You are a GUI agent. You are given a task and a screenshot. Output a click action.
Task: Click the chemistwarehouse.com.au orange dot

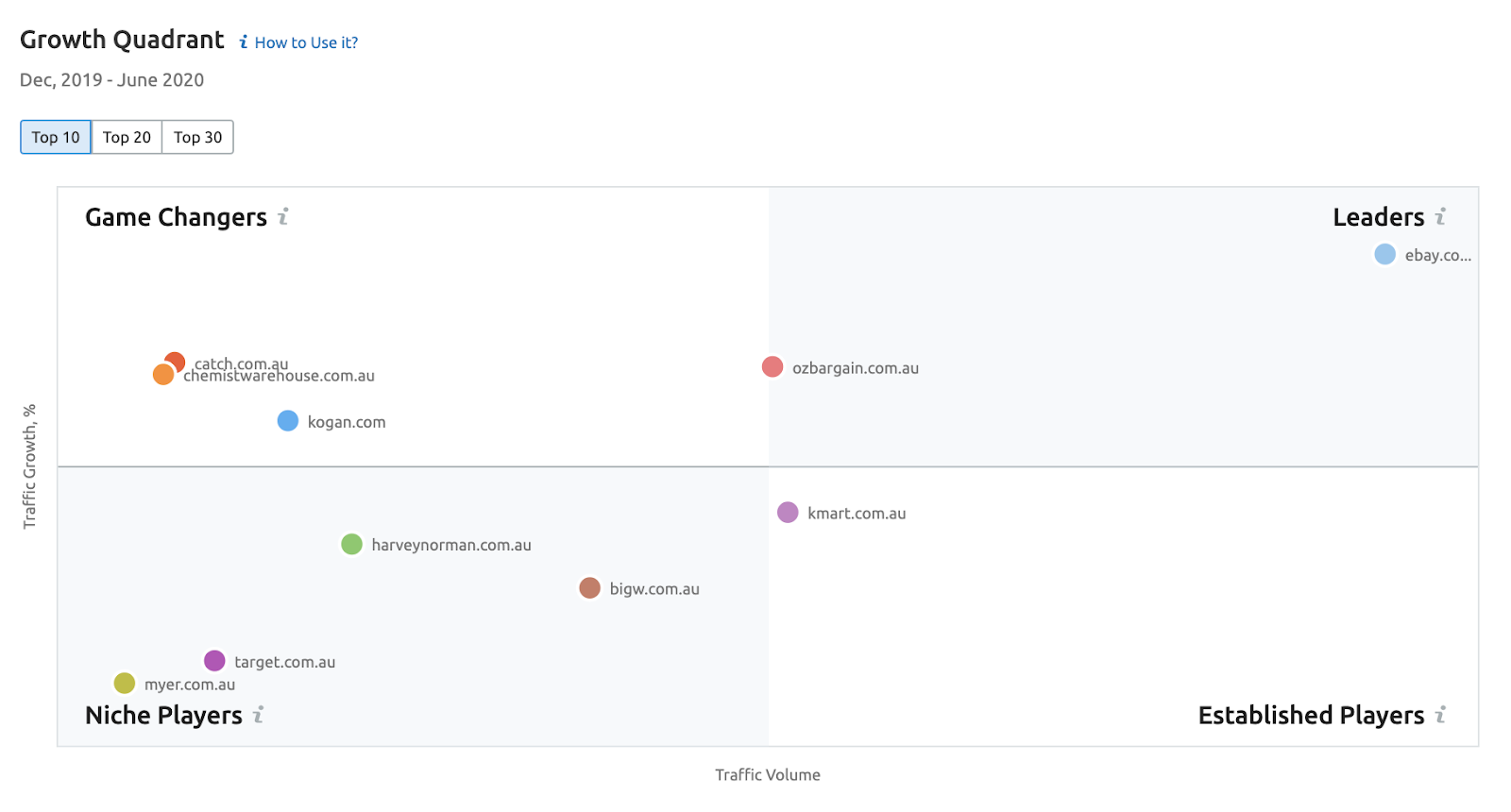pyautogui.click(x=162, y=376)
